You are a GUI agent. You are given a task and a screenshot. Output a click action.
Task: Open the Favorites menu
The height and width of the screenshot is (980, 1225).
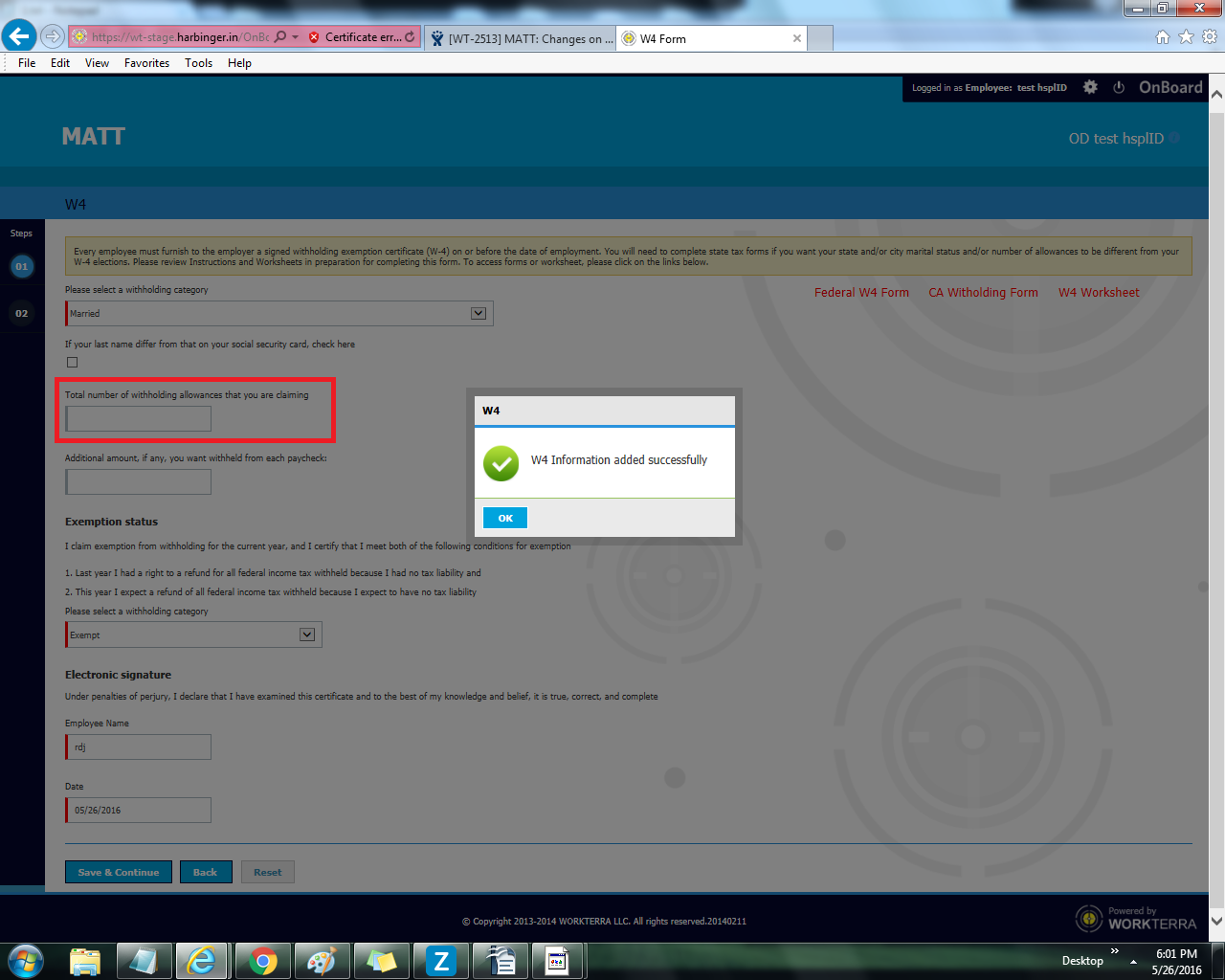pyautogui.click(x=146, y=63)
